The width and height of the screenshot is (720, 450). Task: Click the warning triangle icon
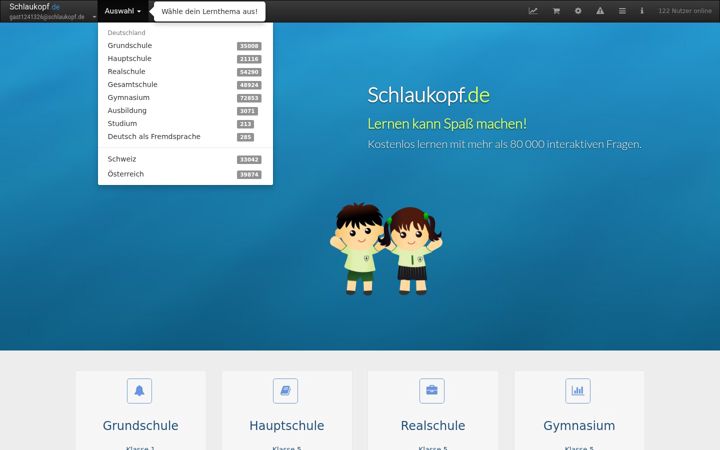(x=600, y=11)
